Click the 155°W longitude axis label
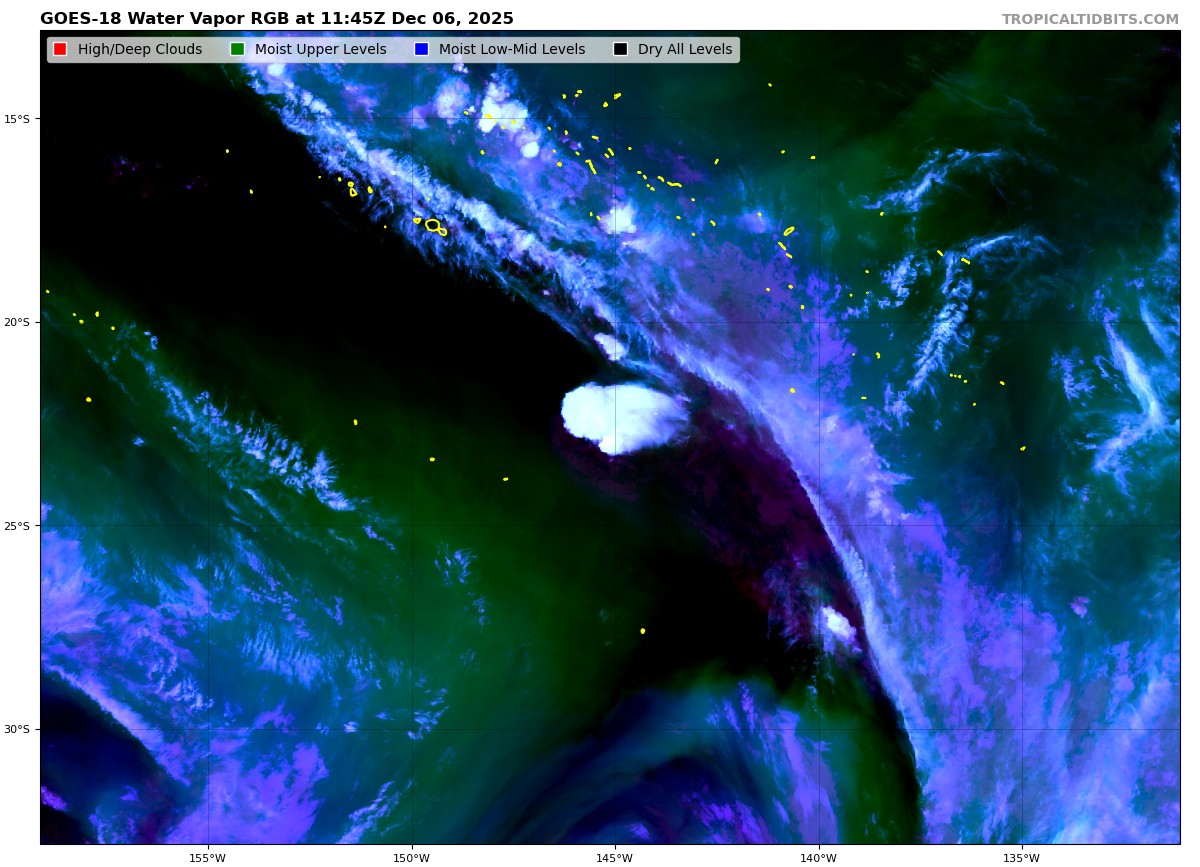Screen dimensions: 1200x867 tap(208, 857)
